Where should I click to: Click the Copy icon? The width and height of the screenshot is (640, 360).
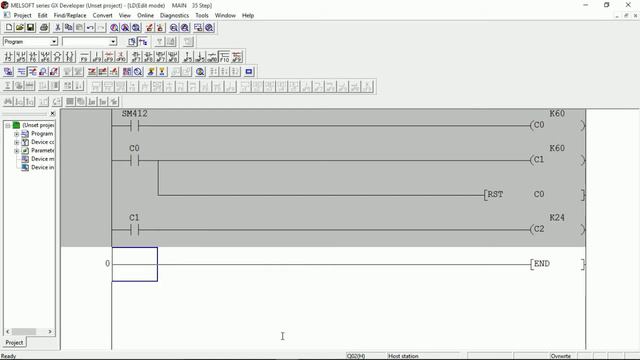(69, 28)
